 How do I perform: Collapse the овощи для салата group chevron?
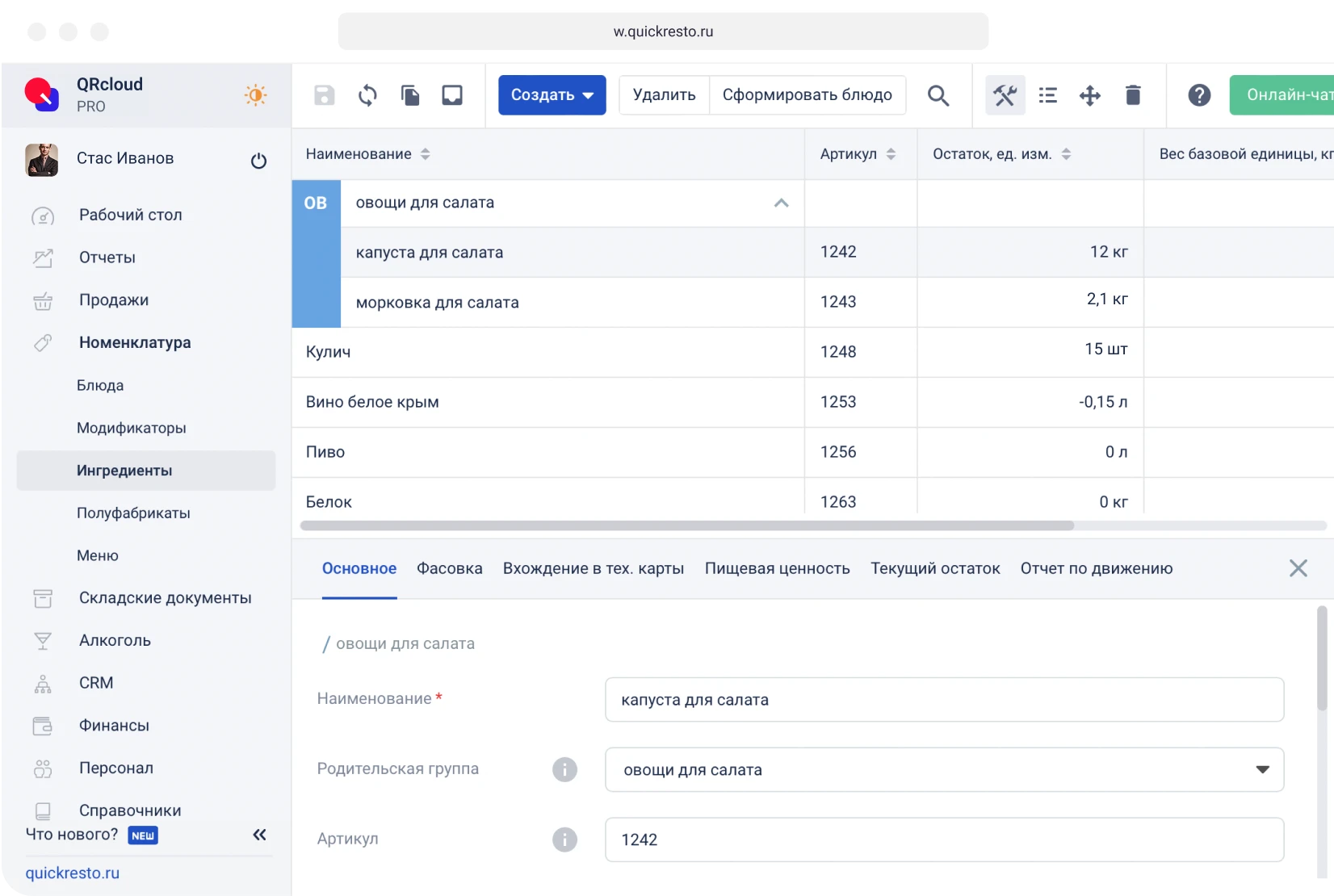click(x=780, y=203)
